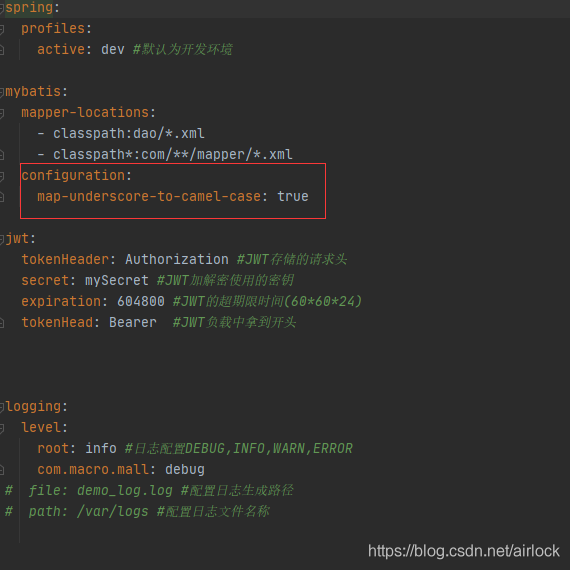Click the 'Authorization' value
The image size is (570, 570).
coord(177,259)
